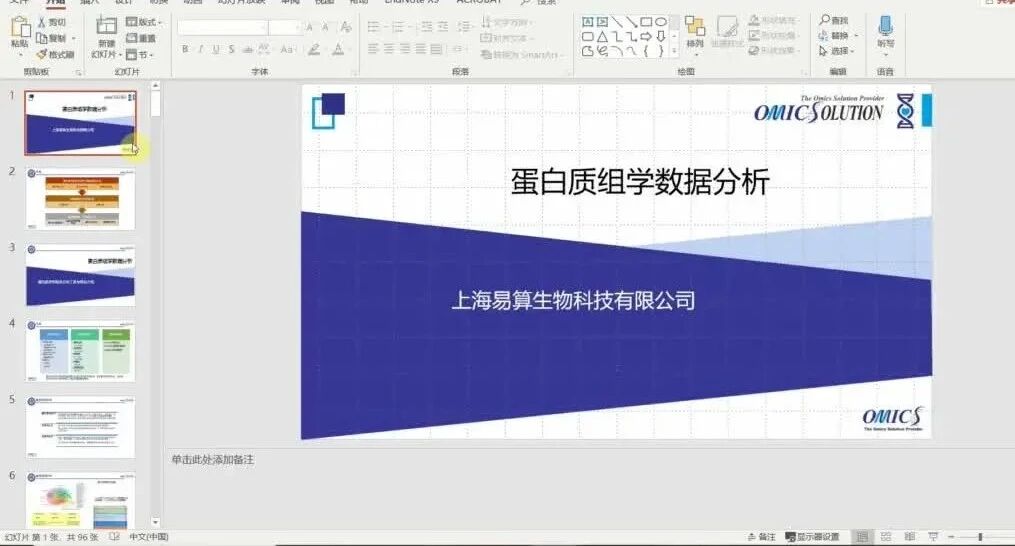Open the Select (选择) dropdown
Image resolution: width=1015 pixels, height=546 pixels.
(836, 51)
